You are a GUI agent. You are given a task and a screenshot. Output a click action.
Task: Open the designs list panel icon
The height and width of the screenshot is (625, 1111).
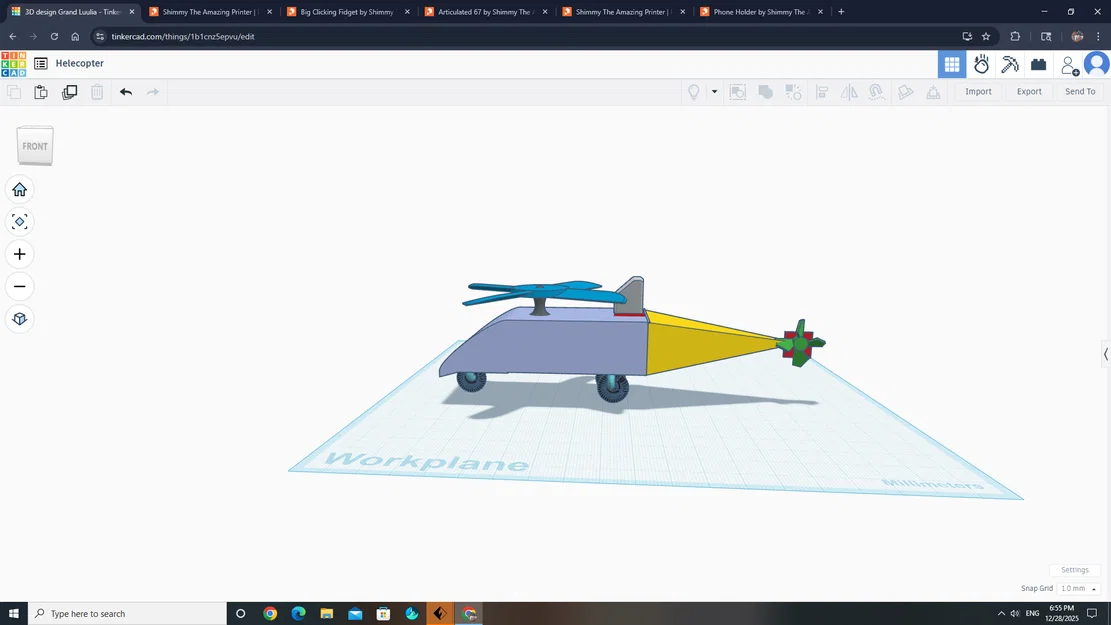click(x=41, y=63)
